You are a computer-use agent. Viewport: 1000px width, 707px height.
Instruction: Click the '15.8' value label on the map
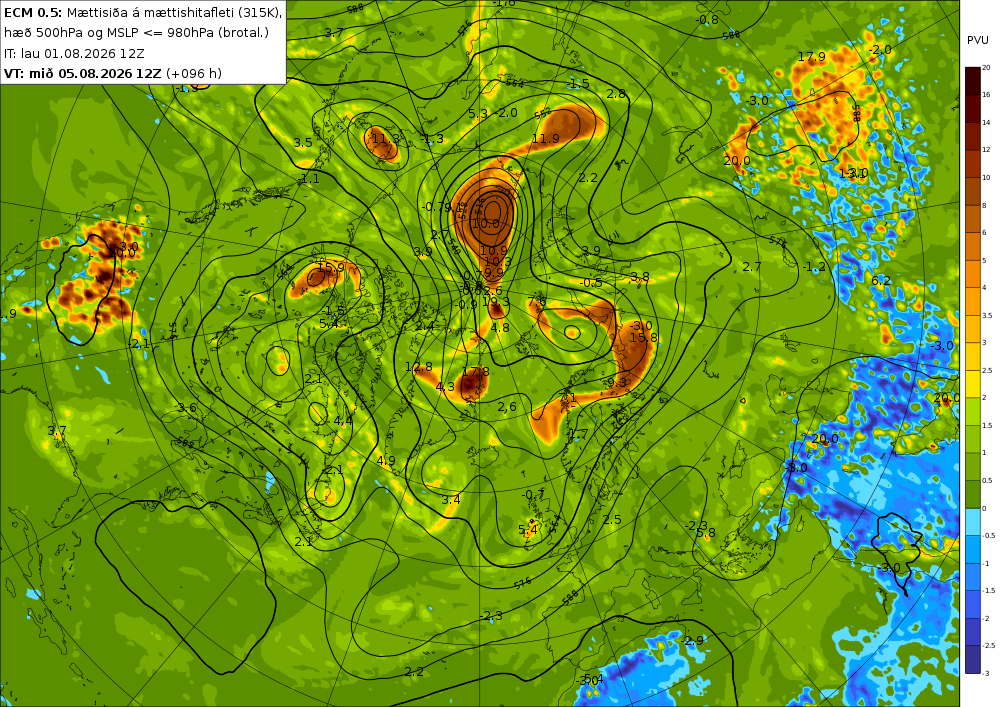[x=643, y=337]
